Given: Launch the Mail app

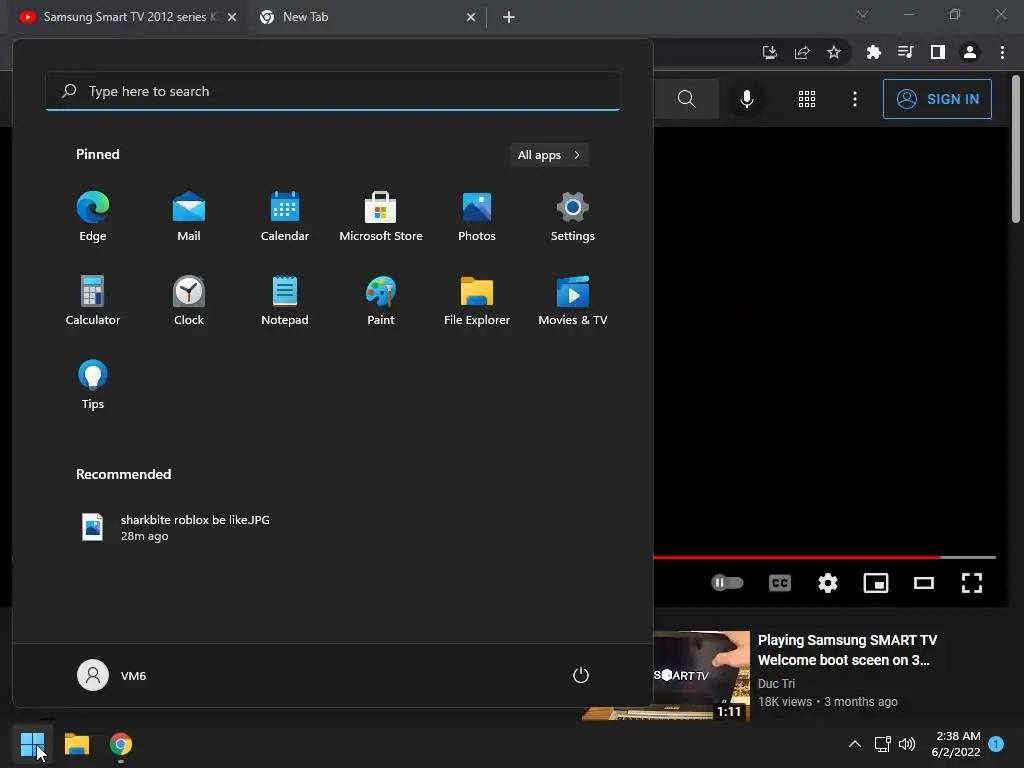Looking at the screenshot, I should 189,217.
